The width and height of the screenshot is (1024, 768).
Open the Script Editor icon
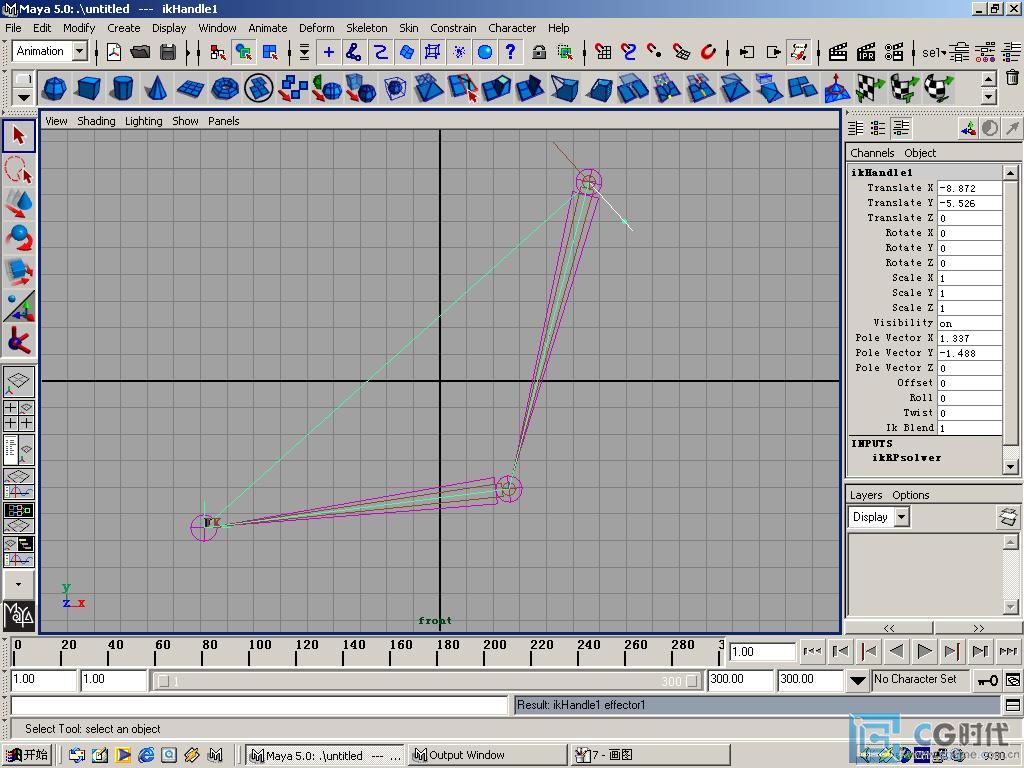1013,705
